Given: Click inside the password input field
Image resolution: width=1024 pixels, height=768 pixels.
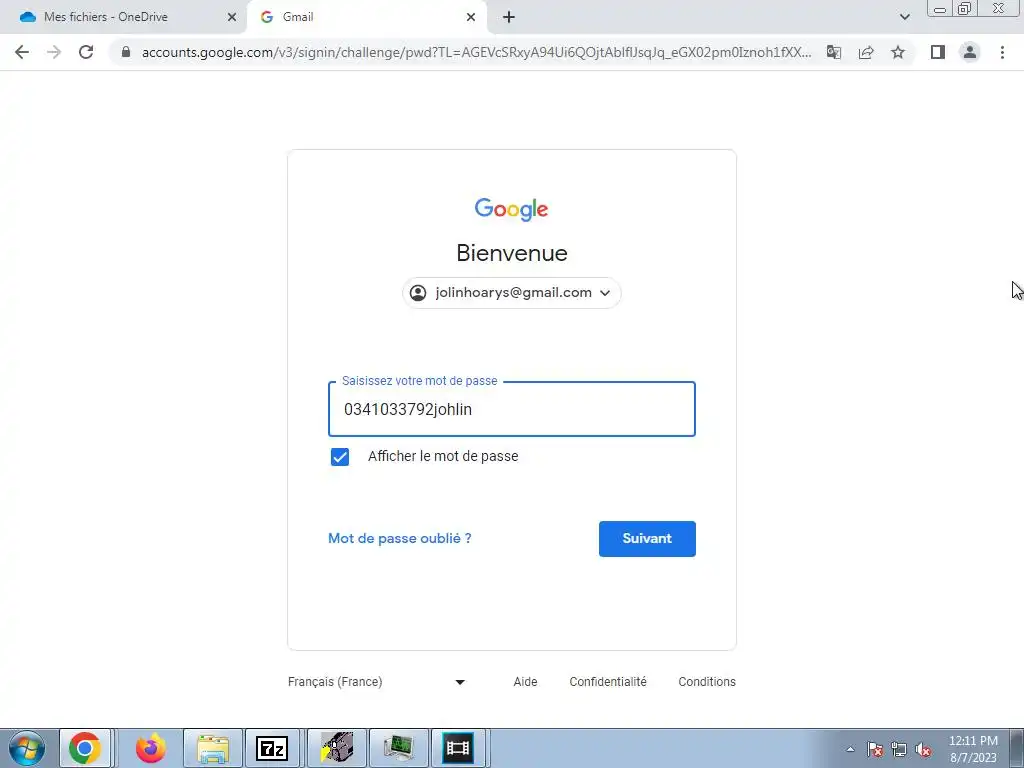Looking at the screenshot, I should click(512, 409).
